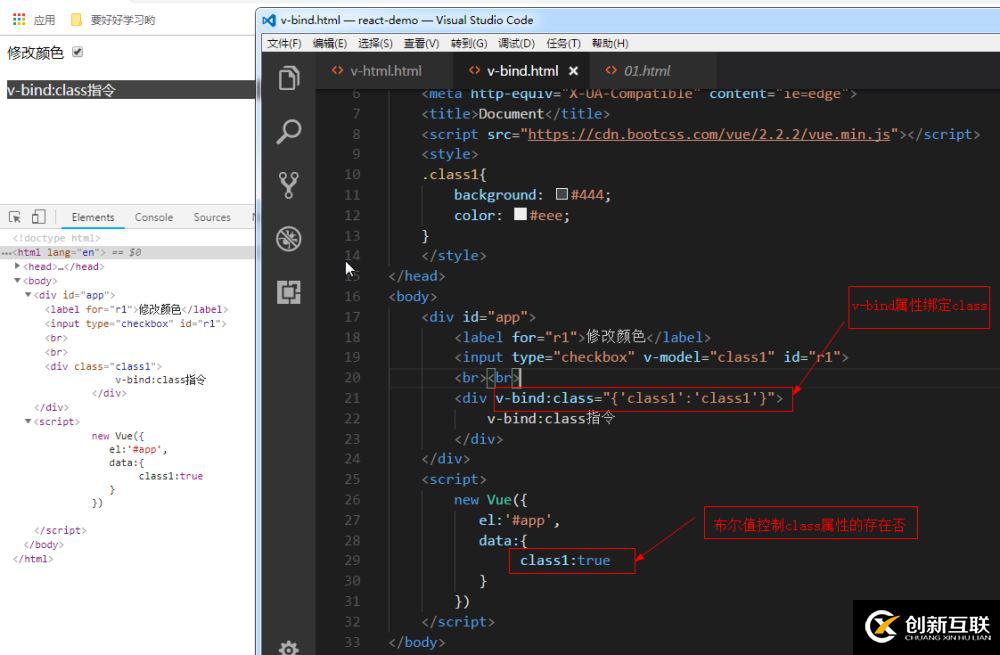This screenshot has width=1000, height=655.
Task: Click the Chrome apps grid icon
Action: tap(19, 20)
